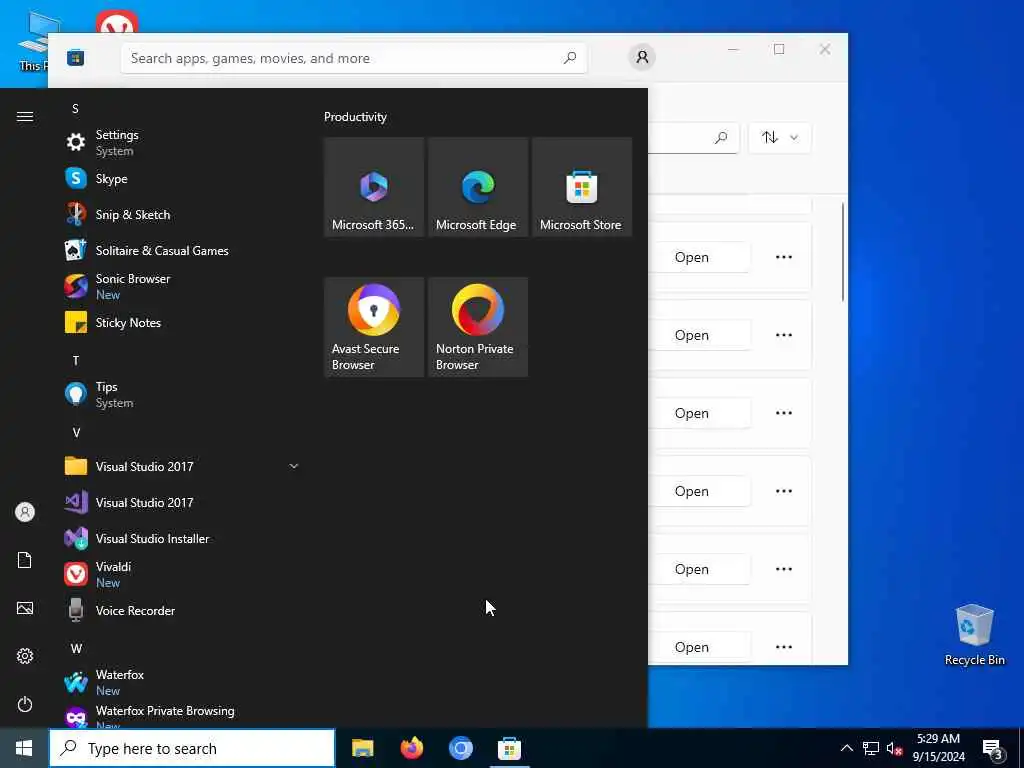Open Sonic Browser from the app list

click(181, 286)
